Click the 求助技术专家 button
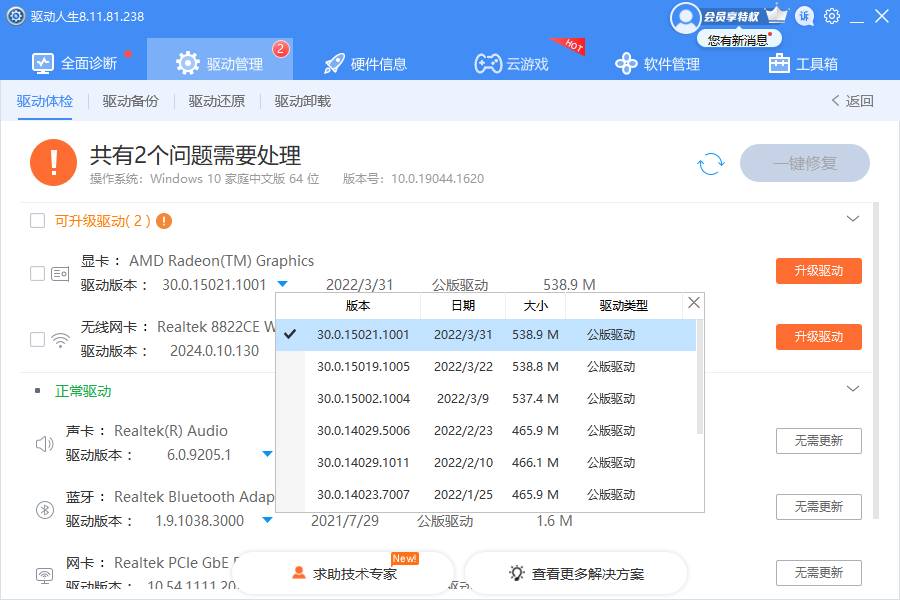The width and height of the screenshot is (900, 600). (343, 574)
